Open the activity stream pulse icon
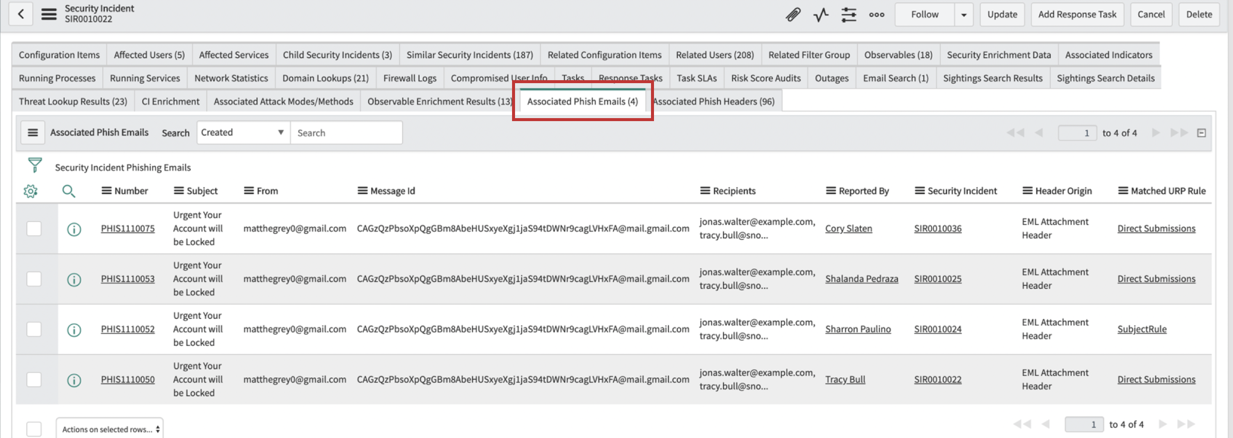The height and width of the screenshot is (438, 1233). point(821,14)
